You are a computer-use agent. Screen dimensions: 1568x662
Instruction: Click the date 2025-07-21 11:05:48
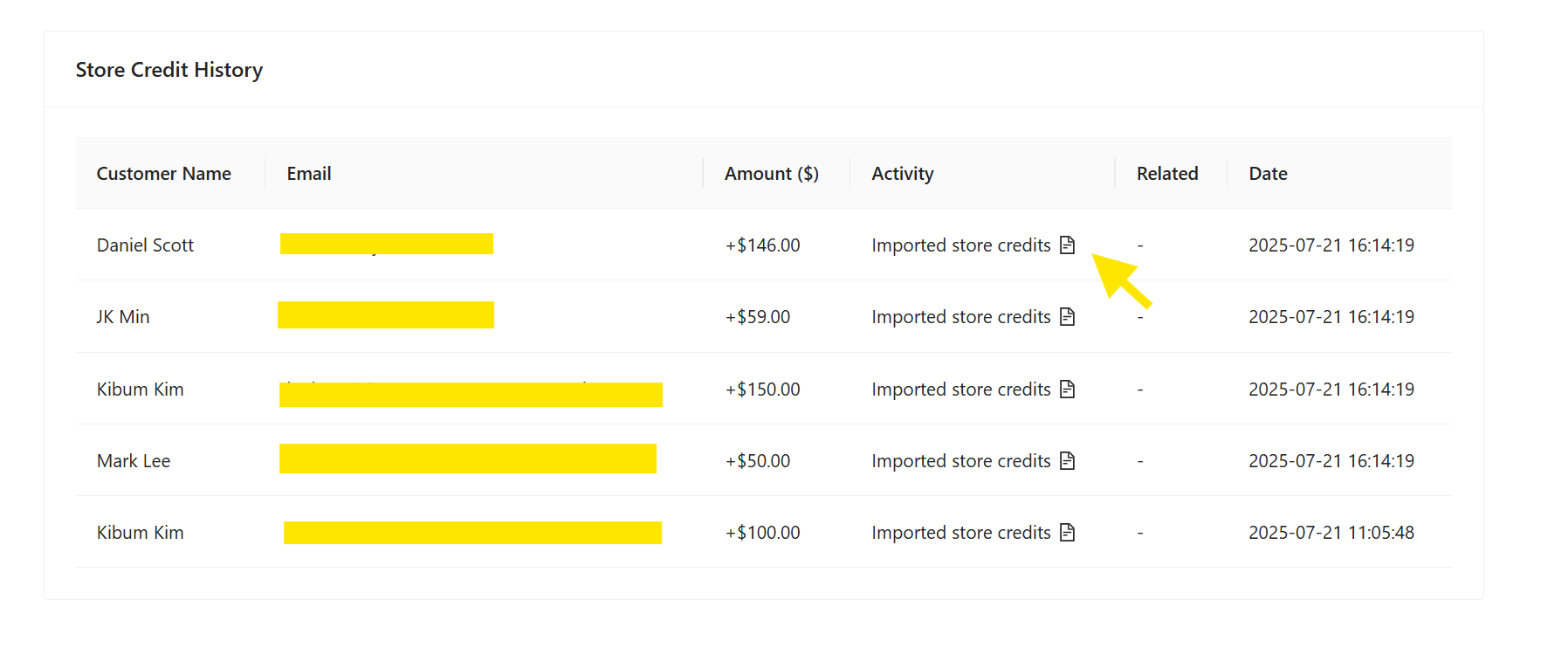(1331, 533)
